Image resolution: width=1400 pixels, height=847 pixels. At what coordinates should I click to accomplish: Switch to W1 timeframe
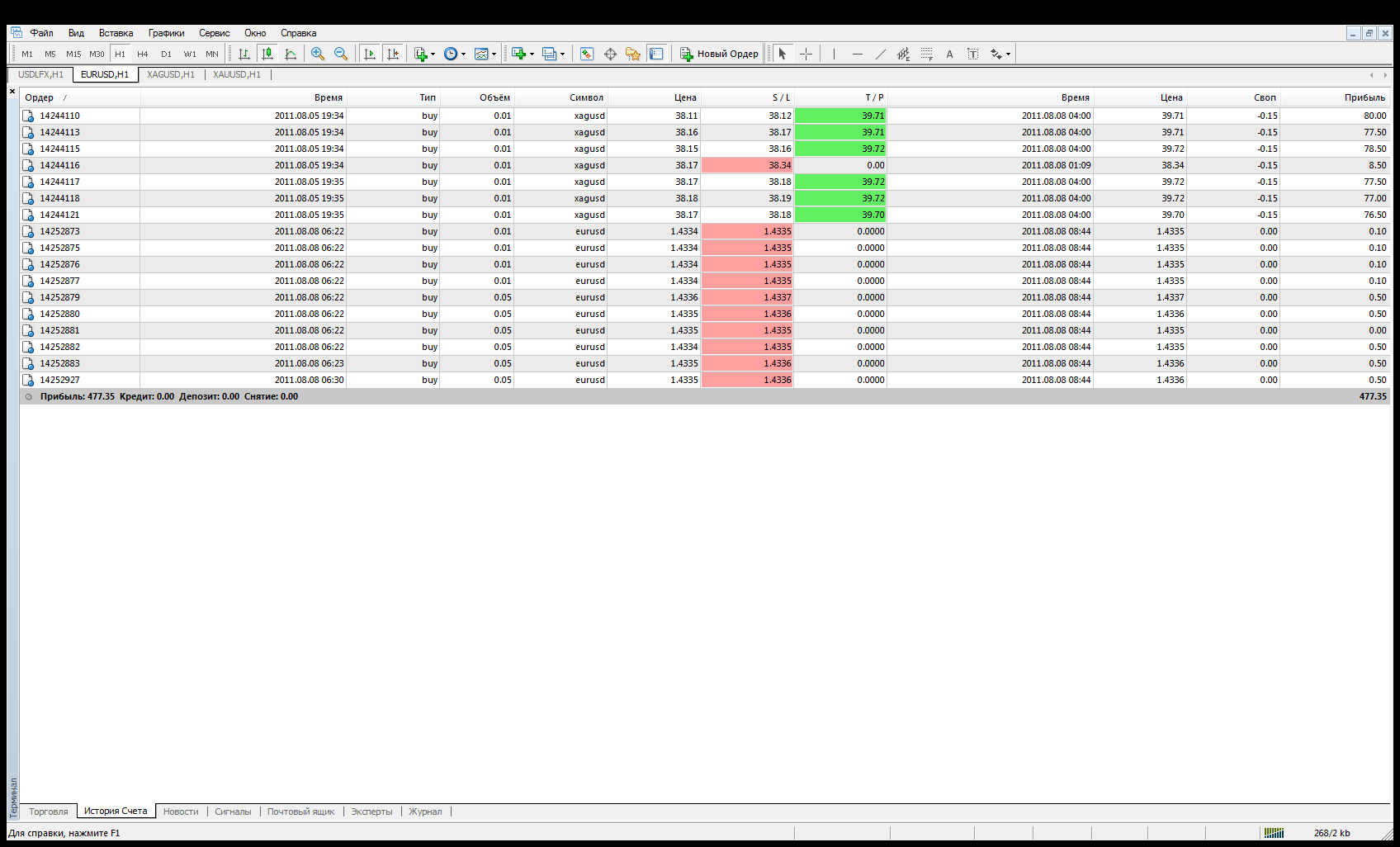pos(190,54)
